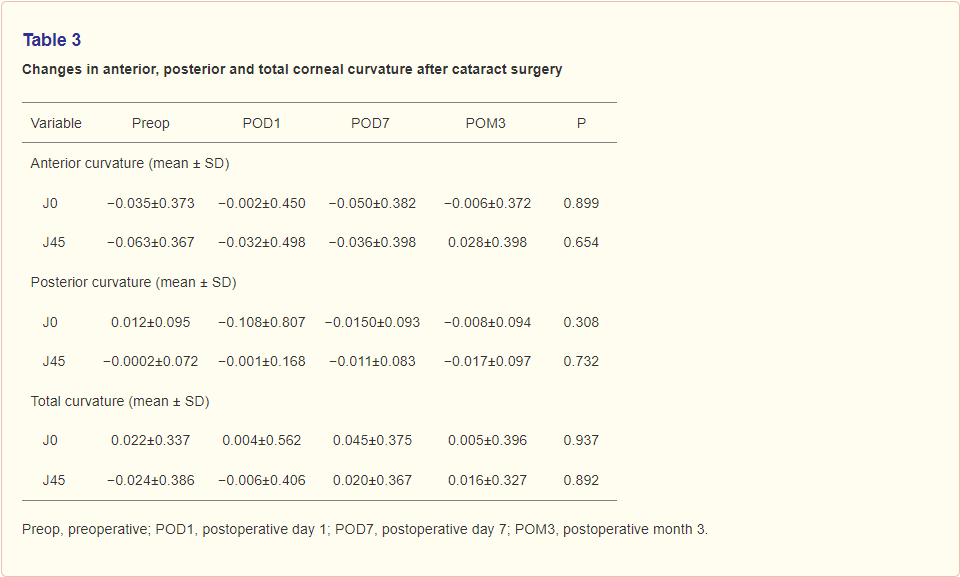Viewport: 960px width, 577px height.
Task: Click the total J45 P value 0.892
Action: tap(581, 480)
